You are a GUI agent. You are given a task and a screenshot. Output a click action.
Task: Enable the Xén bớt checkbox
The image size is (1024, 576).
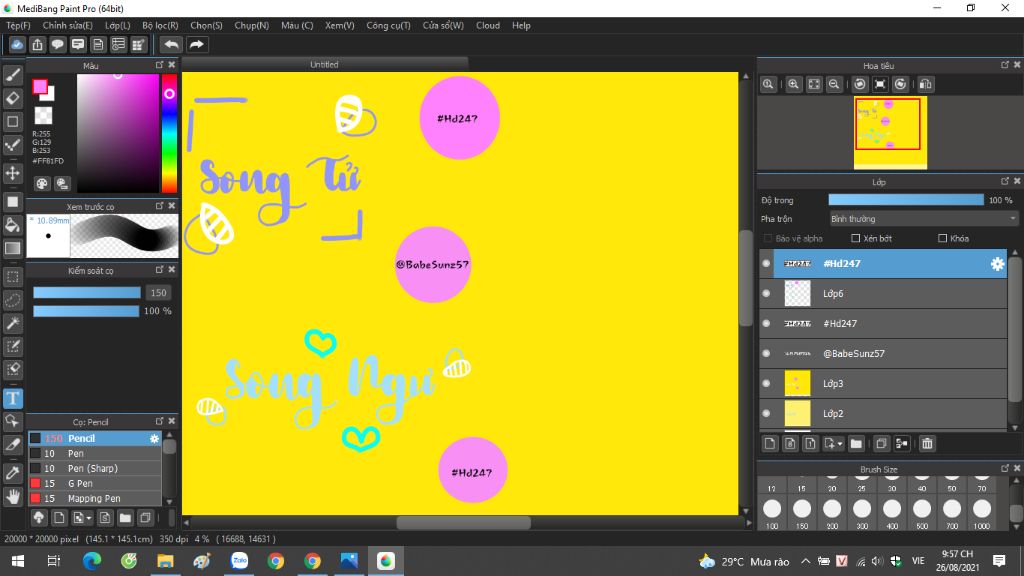tap(856, 238)
